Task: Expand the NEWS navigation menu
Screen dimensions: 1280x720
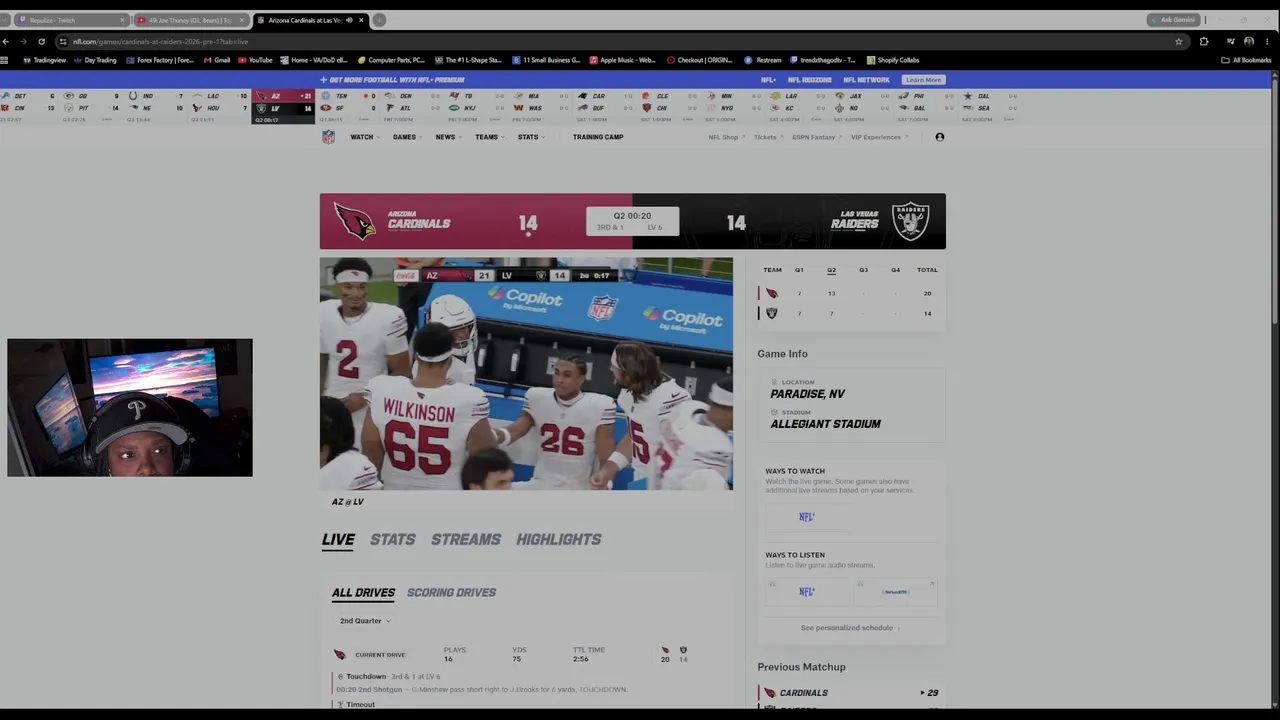Action: (446, 137)
